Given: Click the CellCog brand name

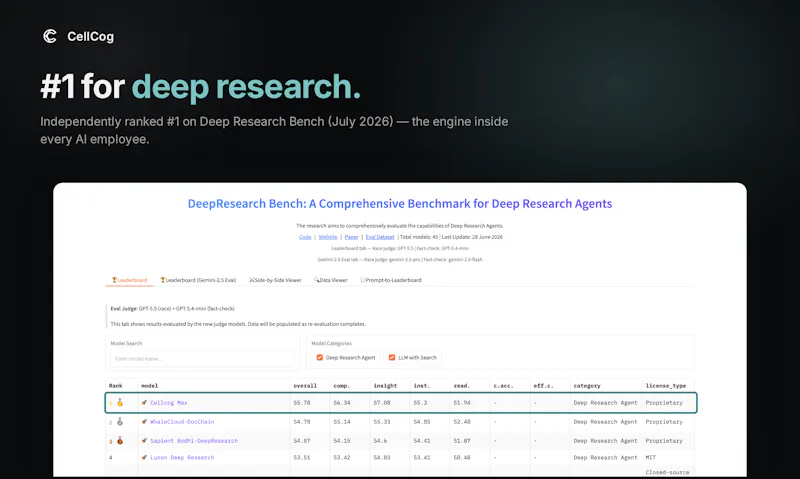Looking at the screenshot, I should 91,37.
